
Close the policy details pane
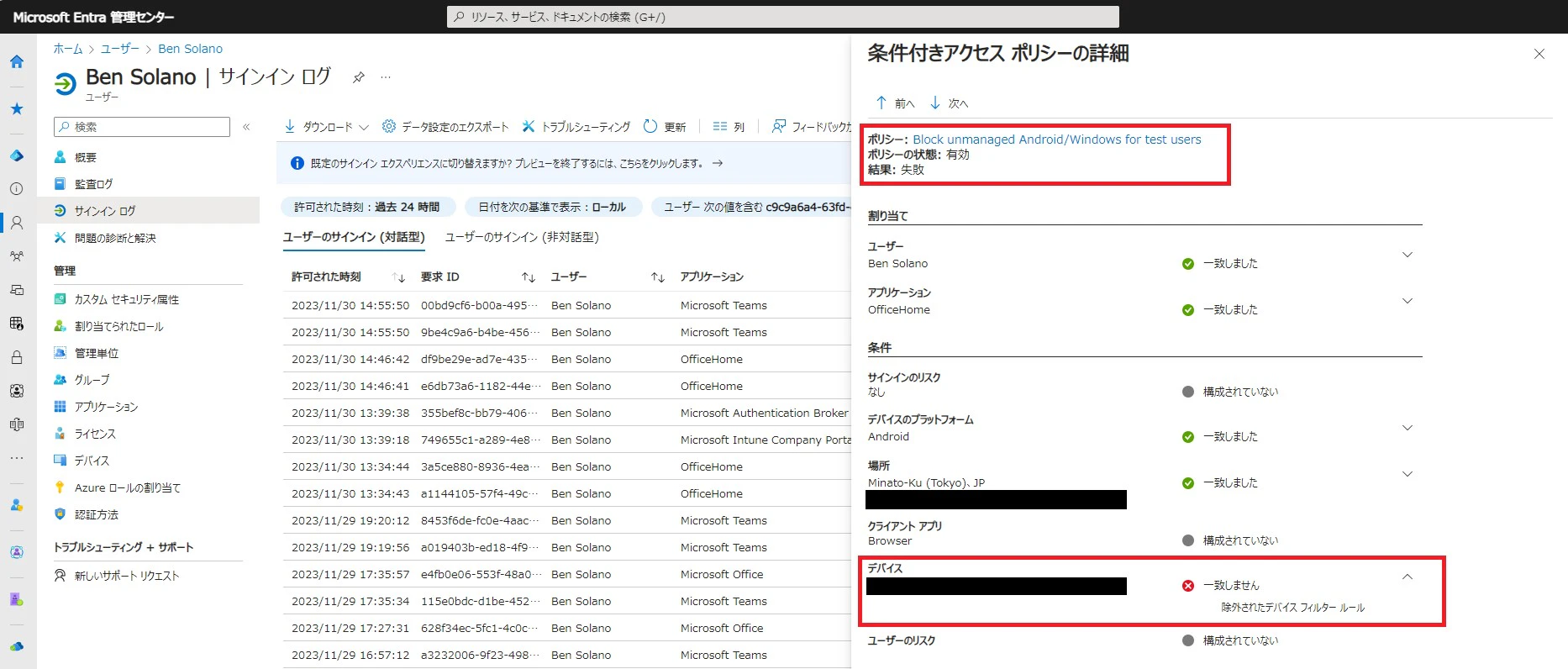(1539, 54)
